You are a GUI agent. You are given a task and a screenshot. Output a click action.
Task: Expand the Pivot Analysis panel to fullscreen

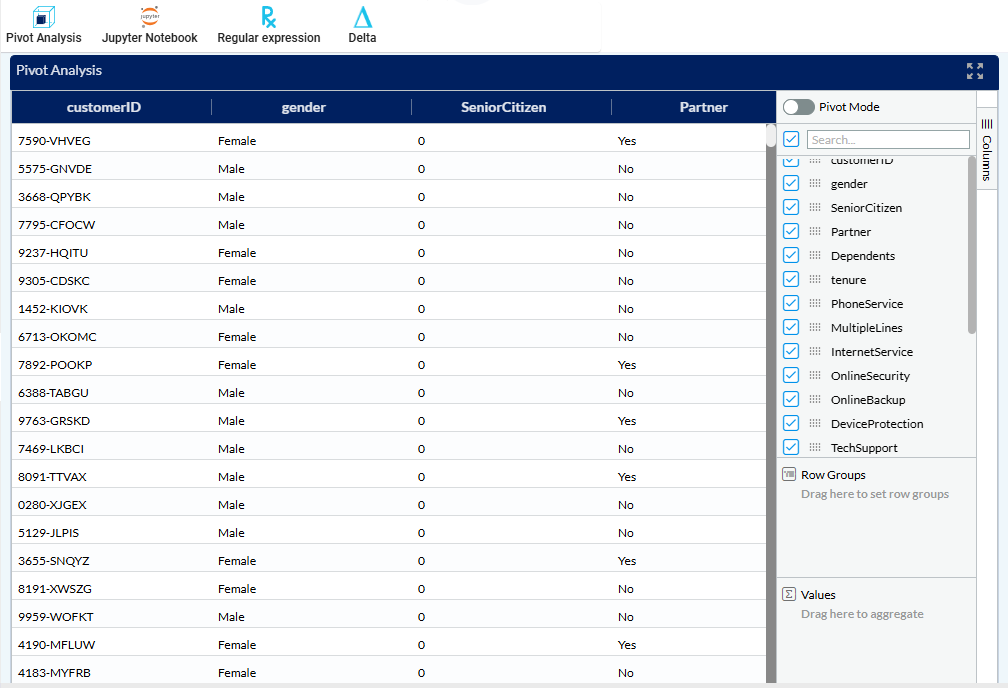[974, 71]
